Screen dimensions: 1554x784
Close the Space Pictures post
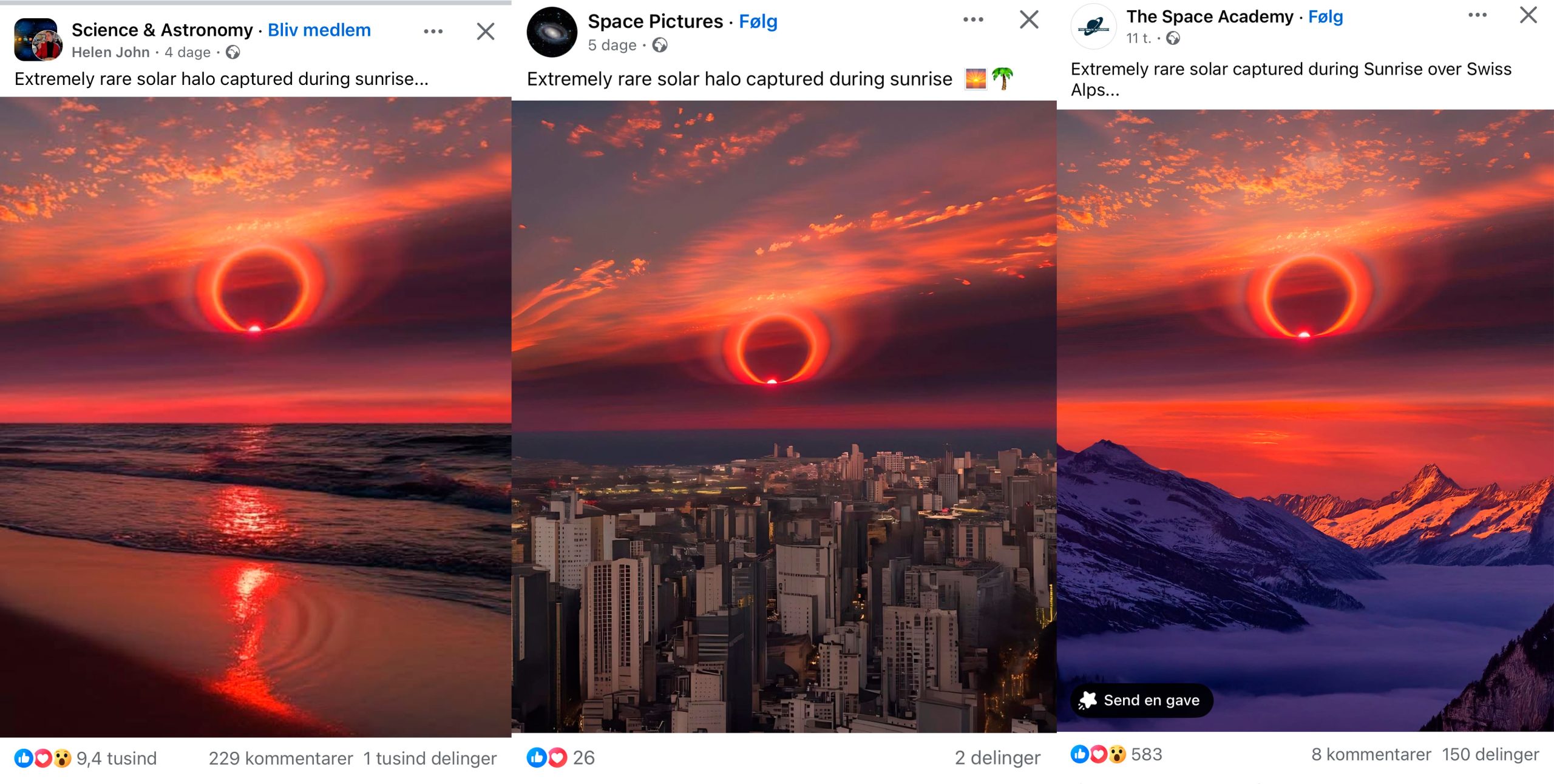pos(1029,20)
